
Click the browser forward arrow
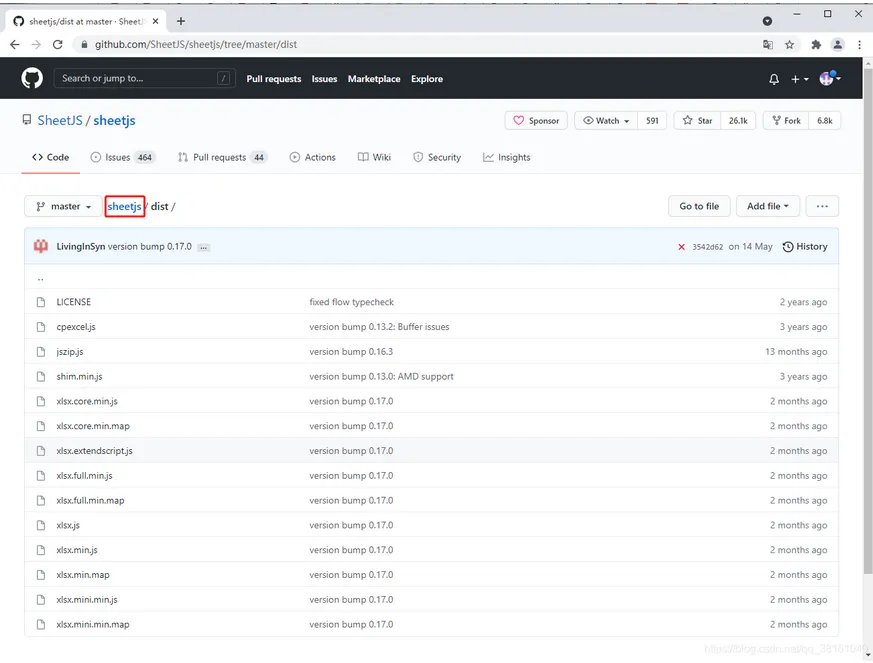36,45
